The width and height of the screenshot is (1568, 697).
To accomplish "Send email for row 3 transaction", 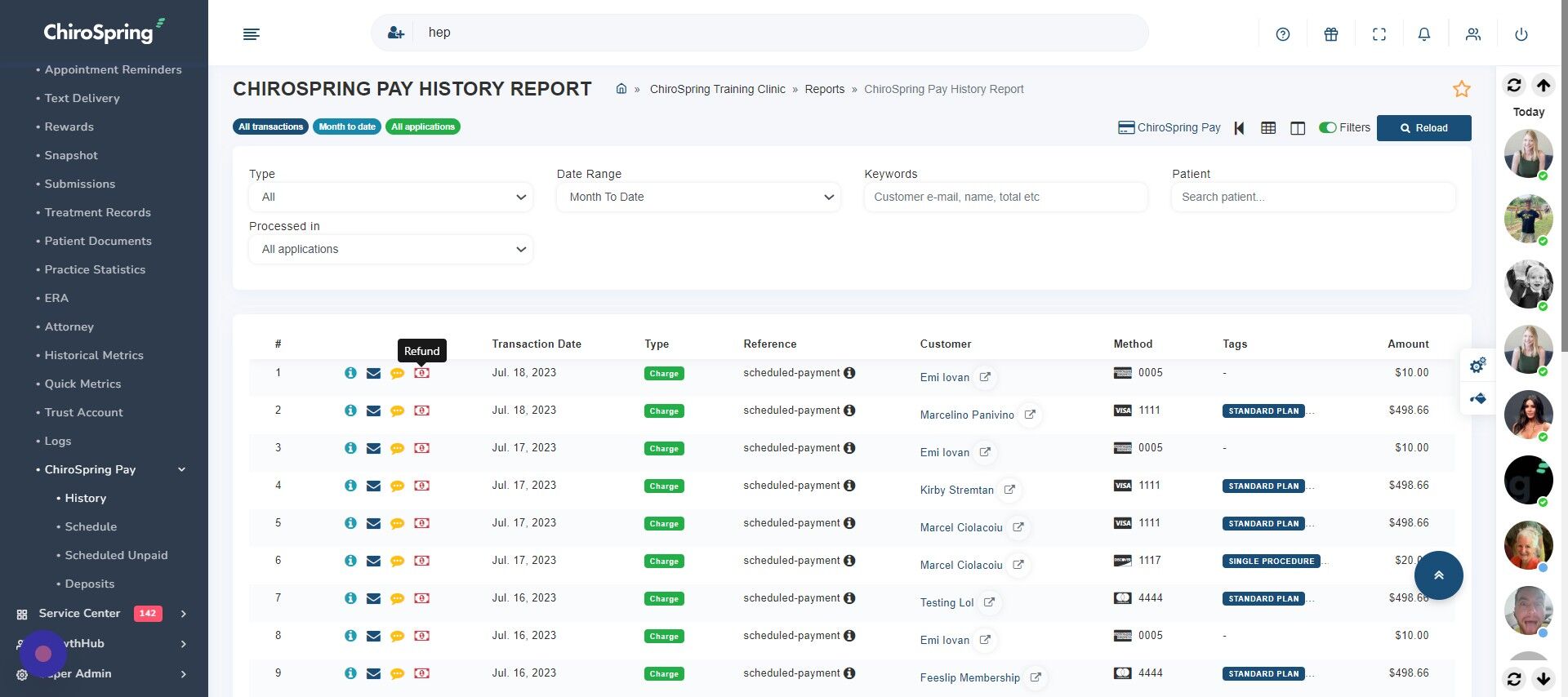I will pyautogui.click(x=373, y=448).
